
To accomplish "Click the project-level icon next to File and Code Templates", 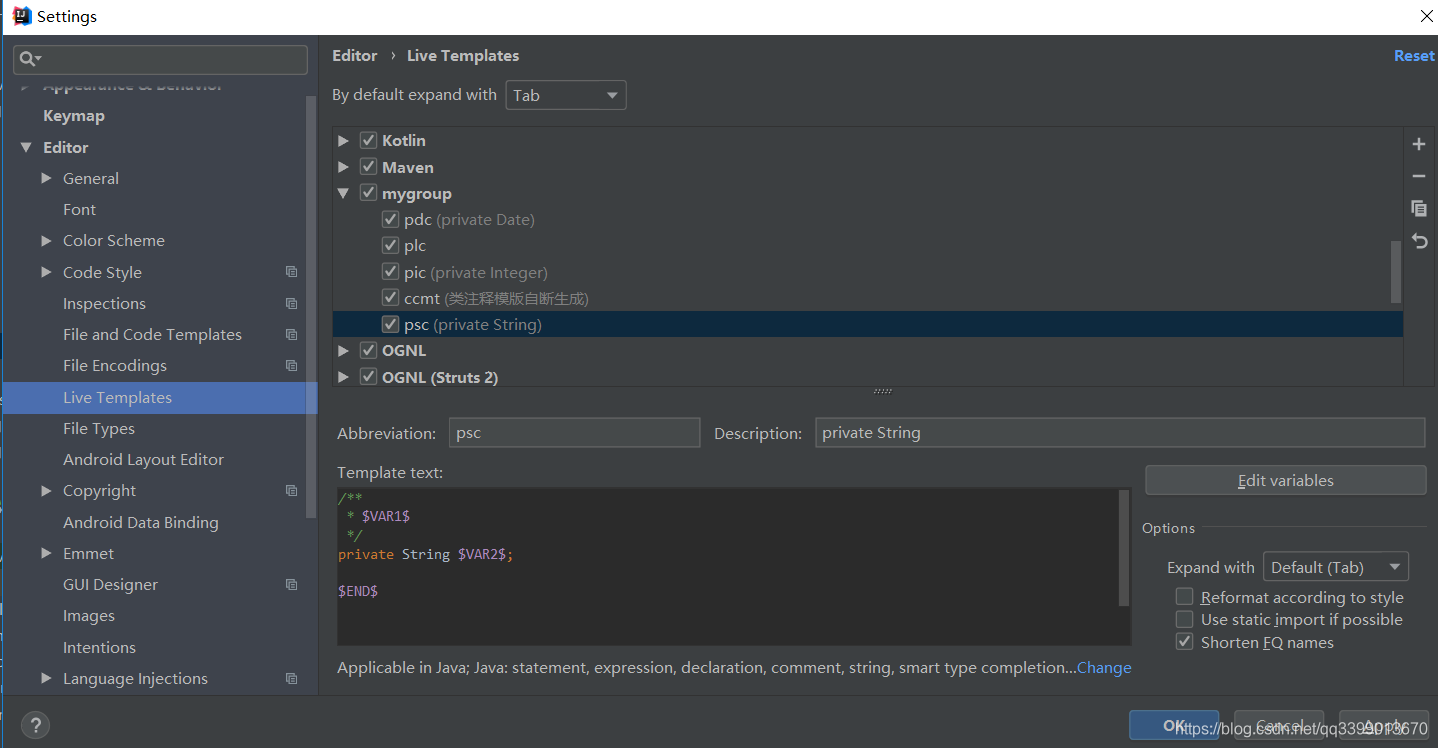I will (291, 334).
